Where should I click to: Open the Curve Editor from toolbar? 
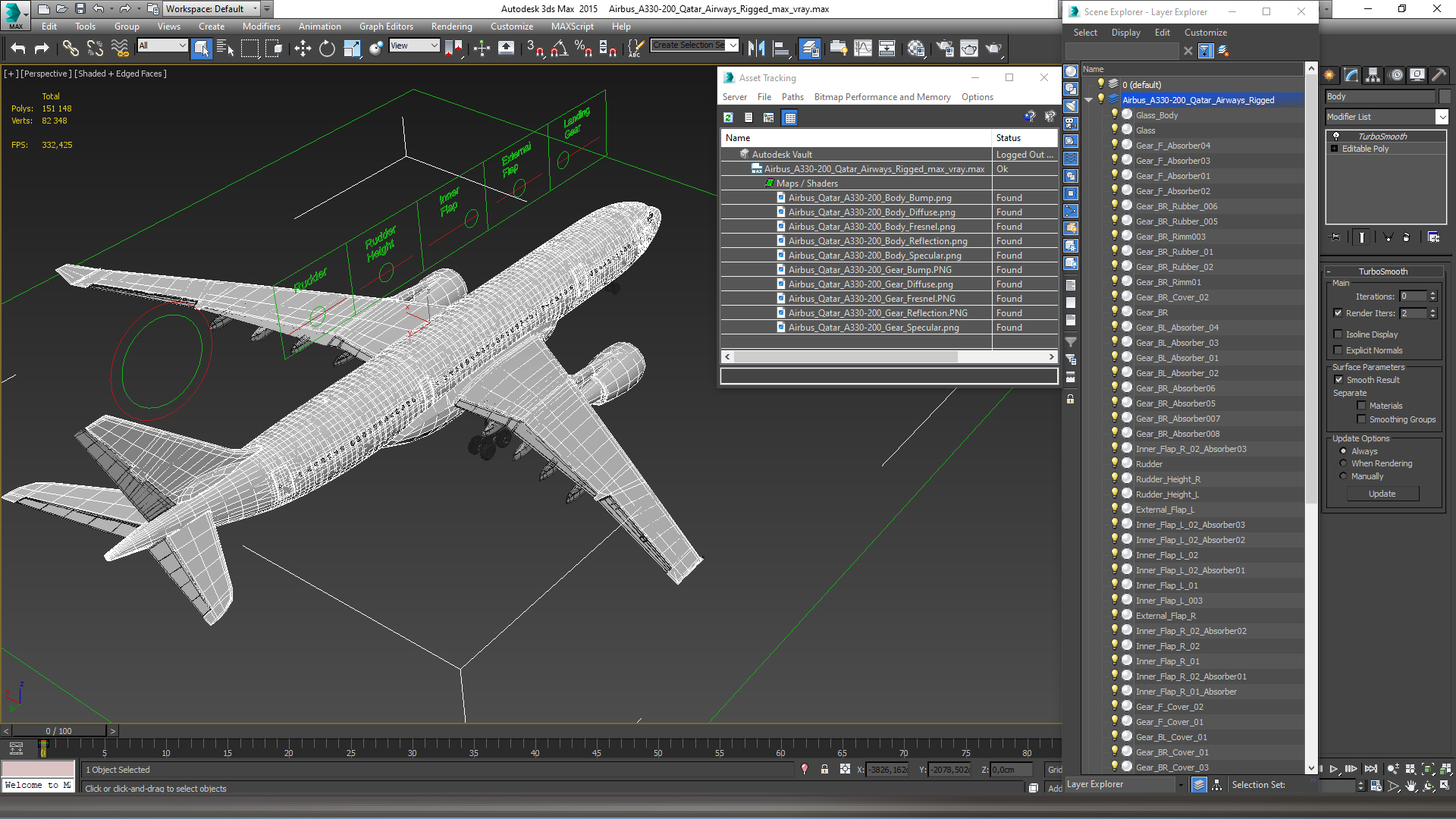(x=863, y=49)
